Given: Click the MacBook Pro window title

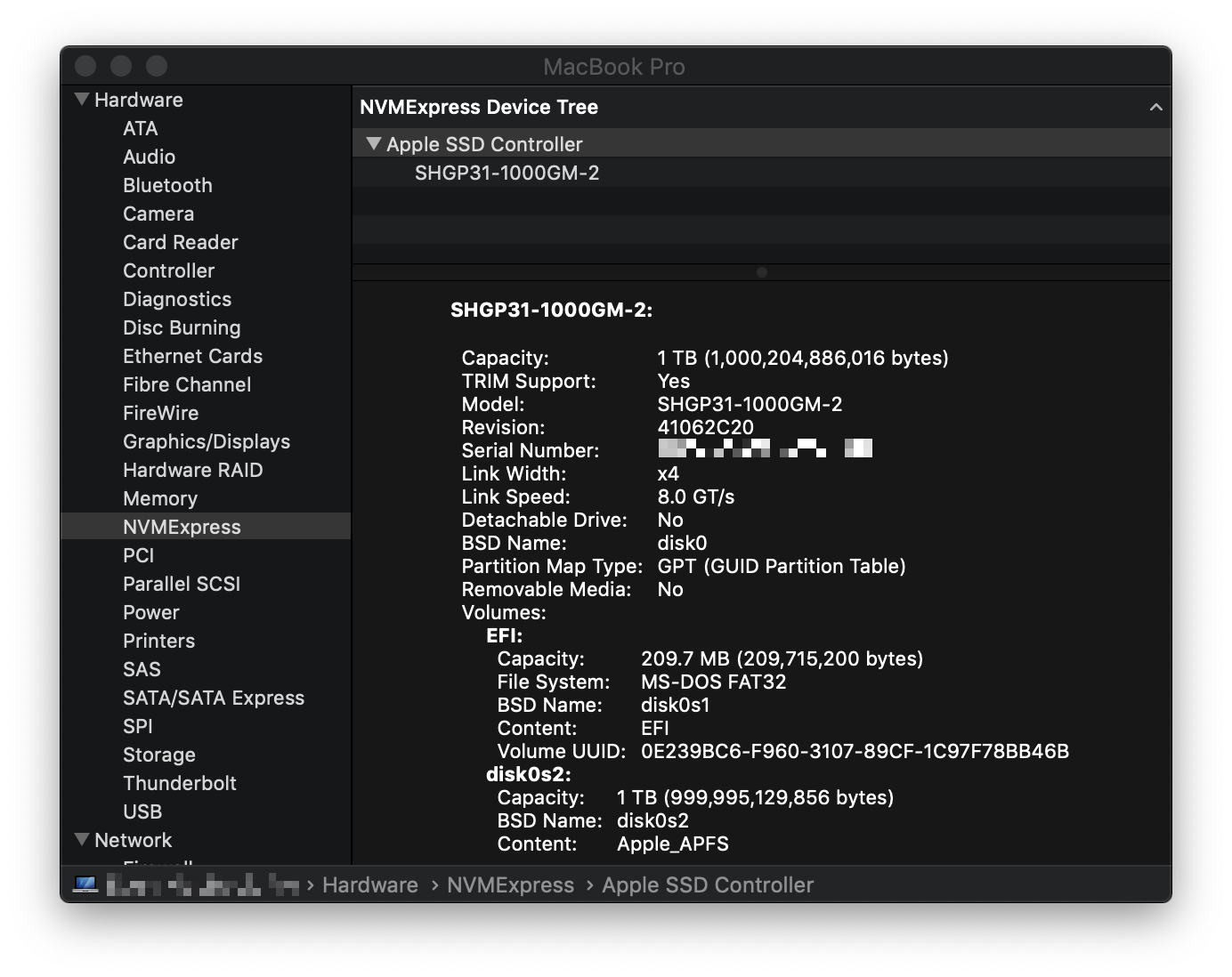Looking at the screenshot, I should click(x=614, y=67).
